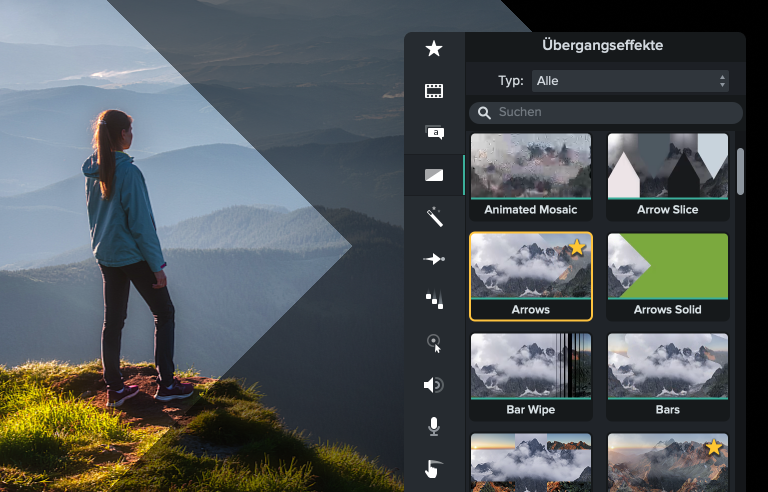Click the Bar Wipe label text

(x=530, y=410)
